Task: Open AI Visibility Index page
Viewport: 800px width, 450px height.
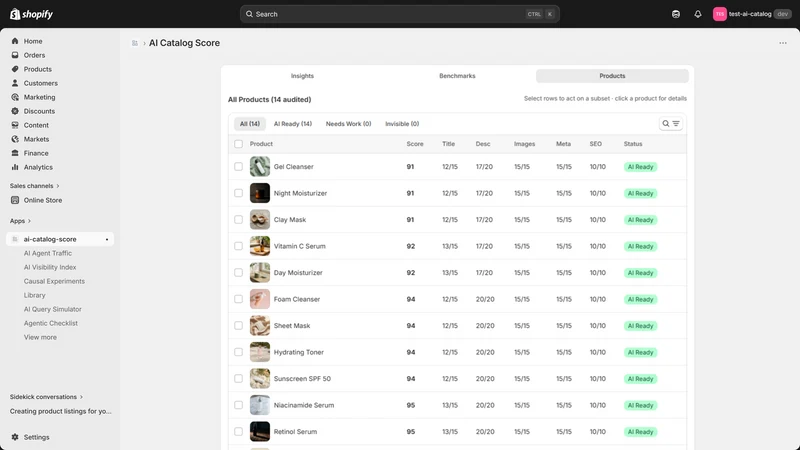Action: (50, 267)
